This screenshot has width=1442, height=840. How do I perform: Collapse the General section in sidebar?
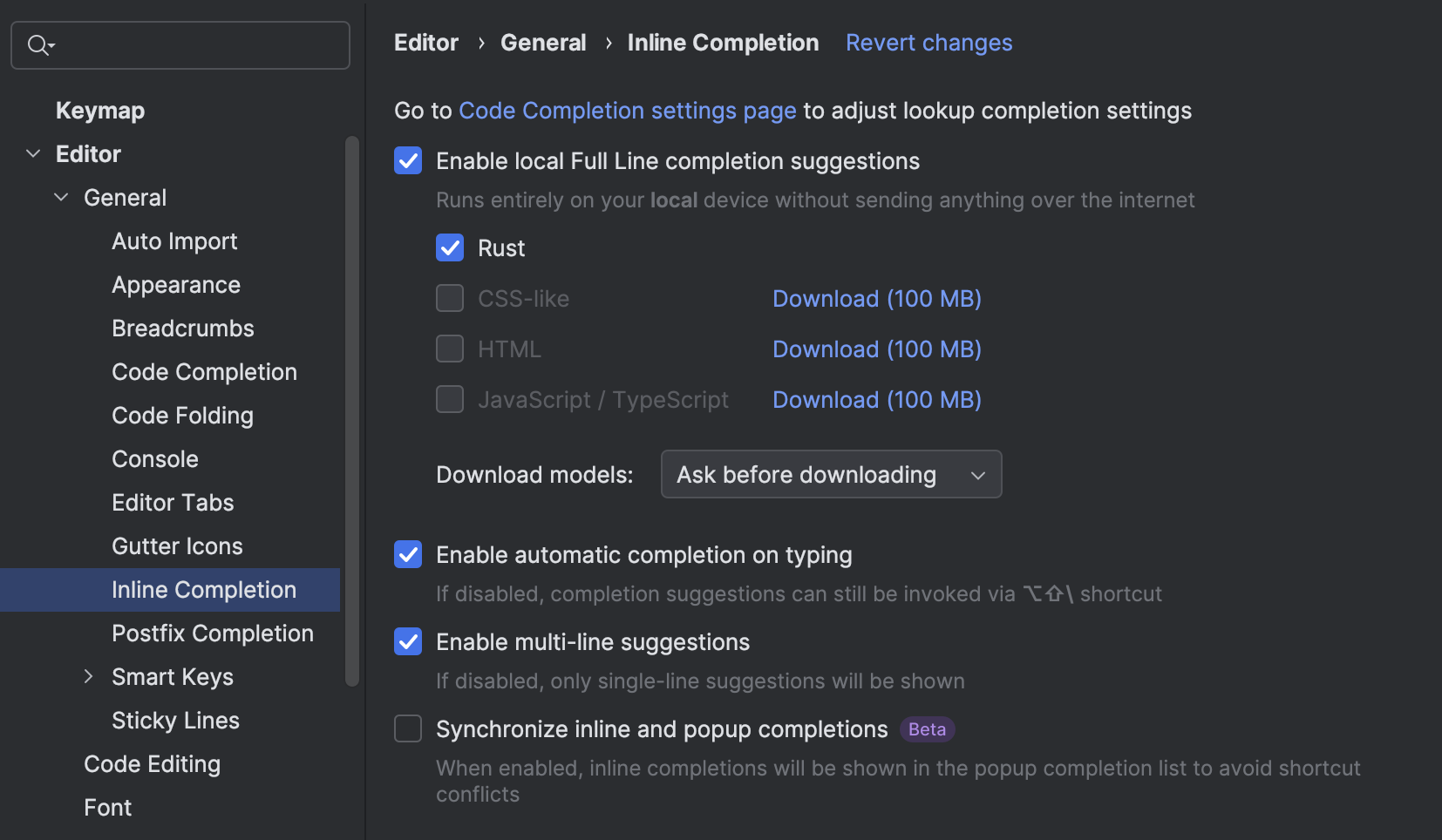61,197
